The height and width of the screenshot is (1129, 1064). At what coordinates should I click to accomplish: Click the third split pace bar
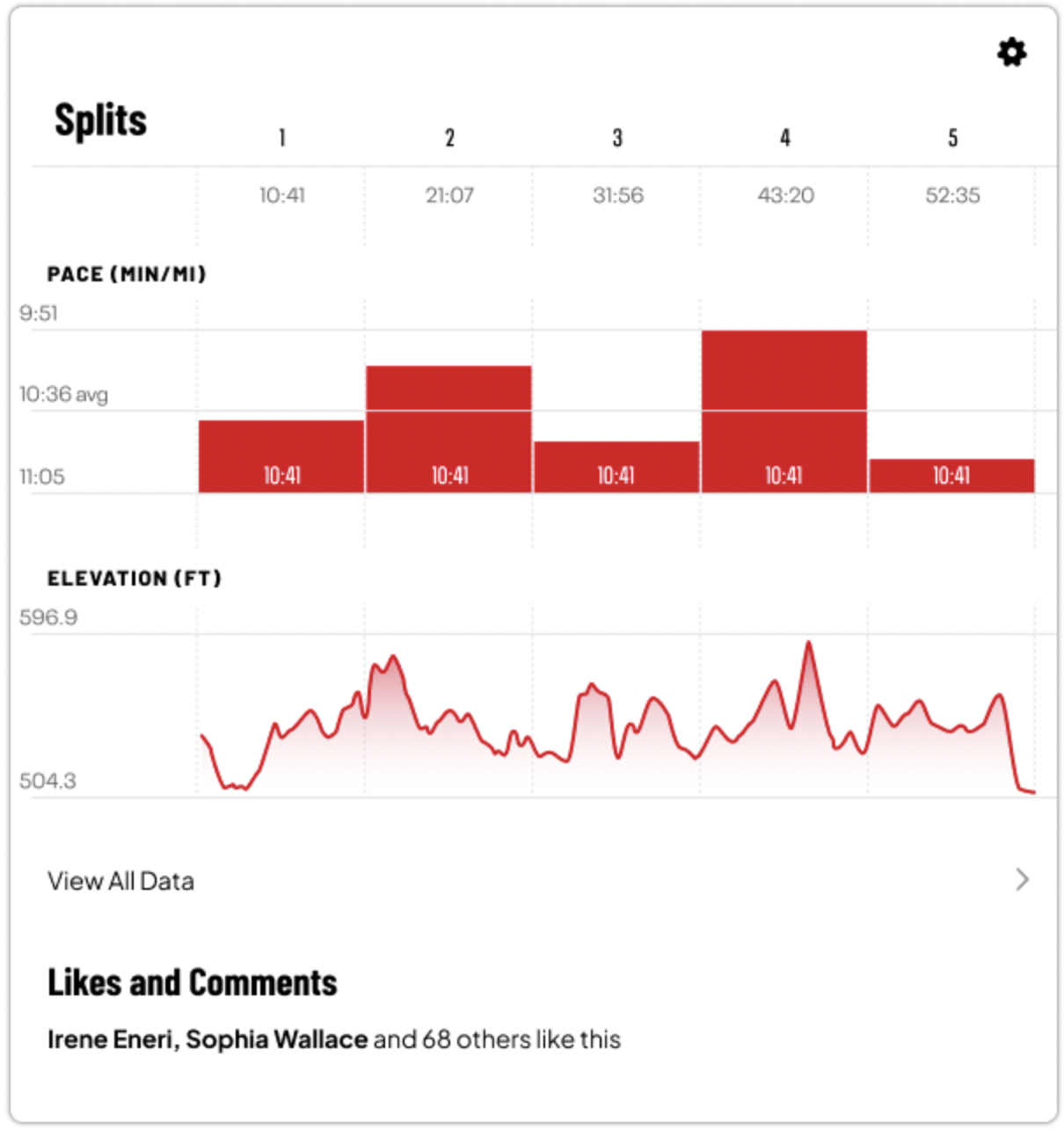pos(616,467)
